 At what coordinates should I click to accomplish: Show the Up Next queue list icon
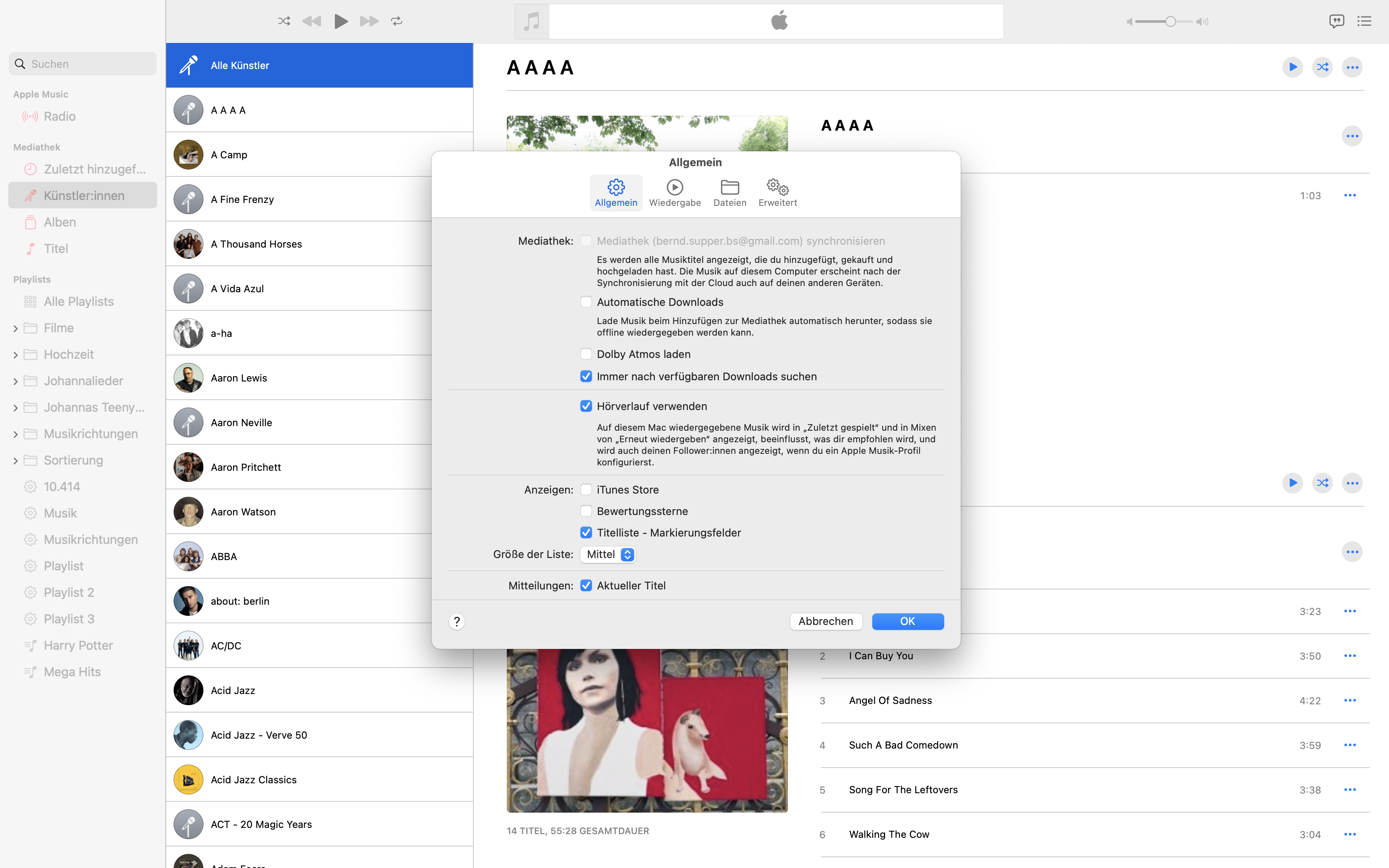click(x=1364, y=21)
